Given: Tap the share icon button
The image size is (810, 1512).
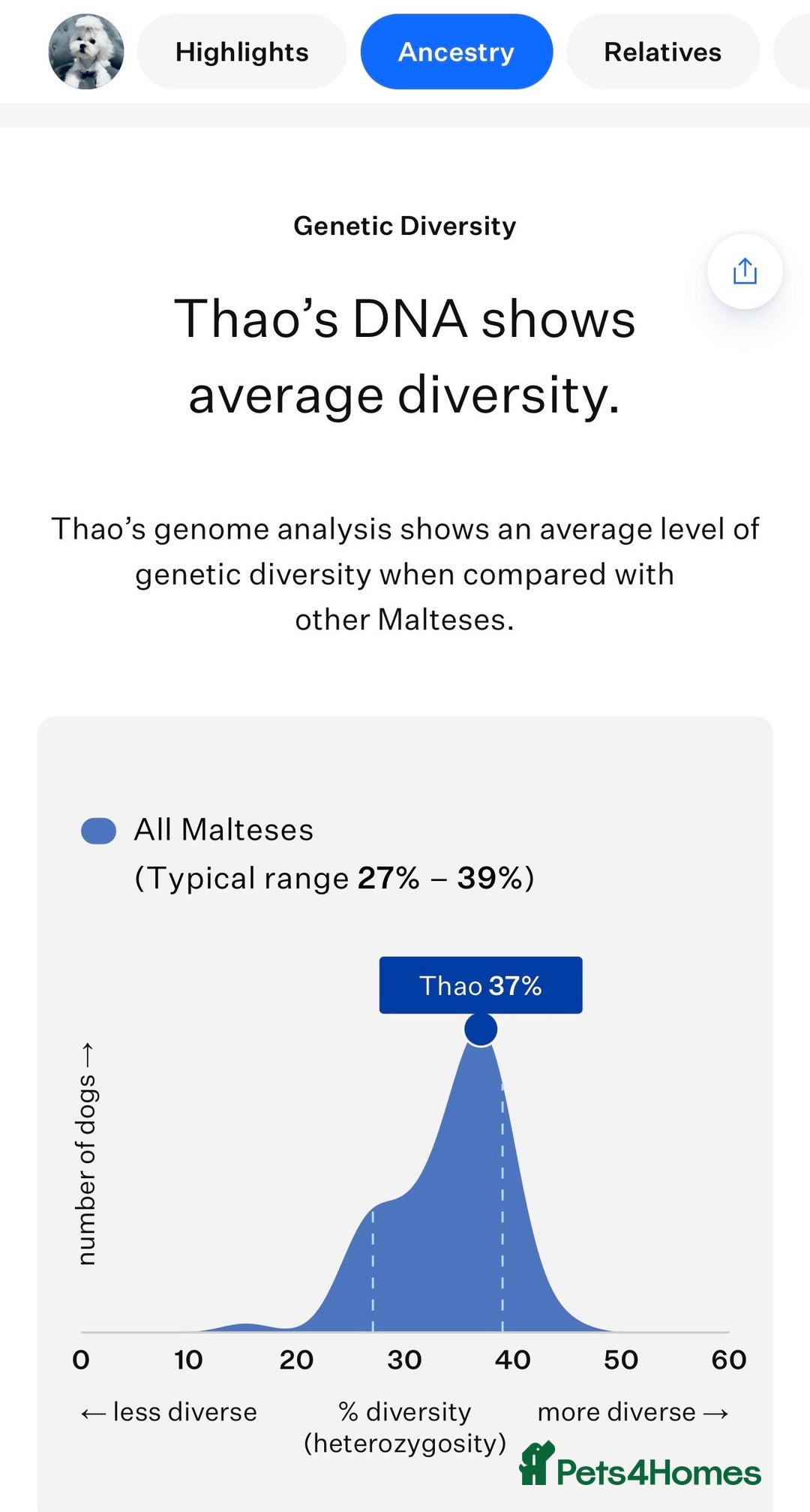Looking at the screenshot, I should click(x=744, y=271).
